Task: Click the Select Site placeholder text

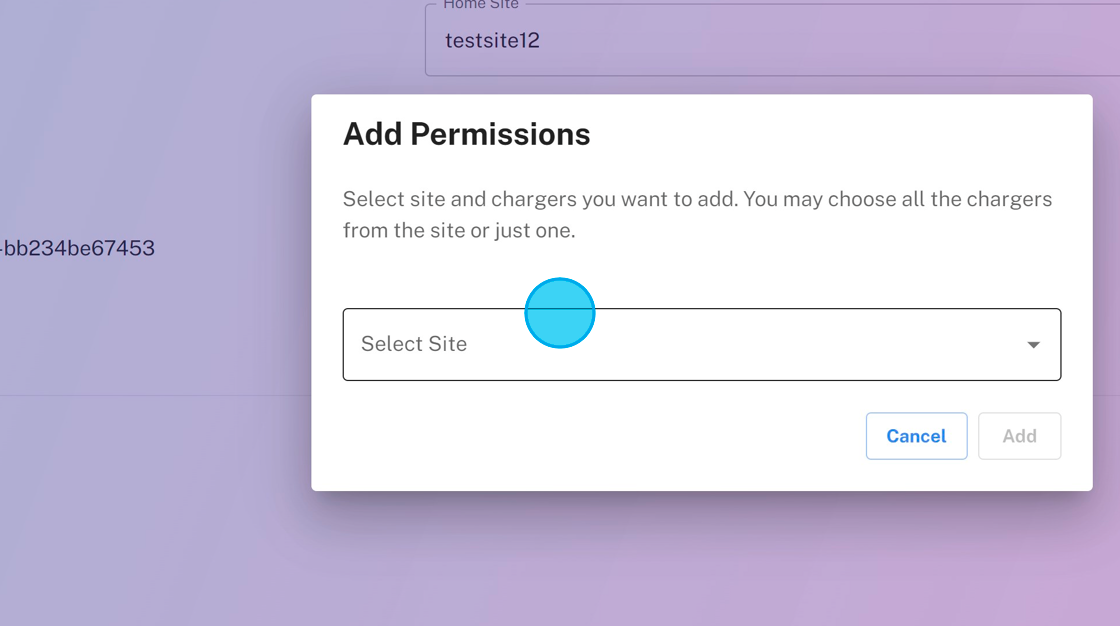Action: 414,344
